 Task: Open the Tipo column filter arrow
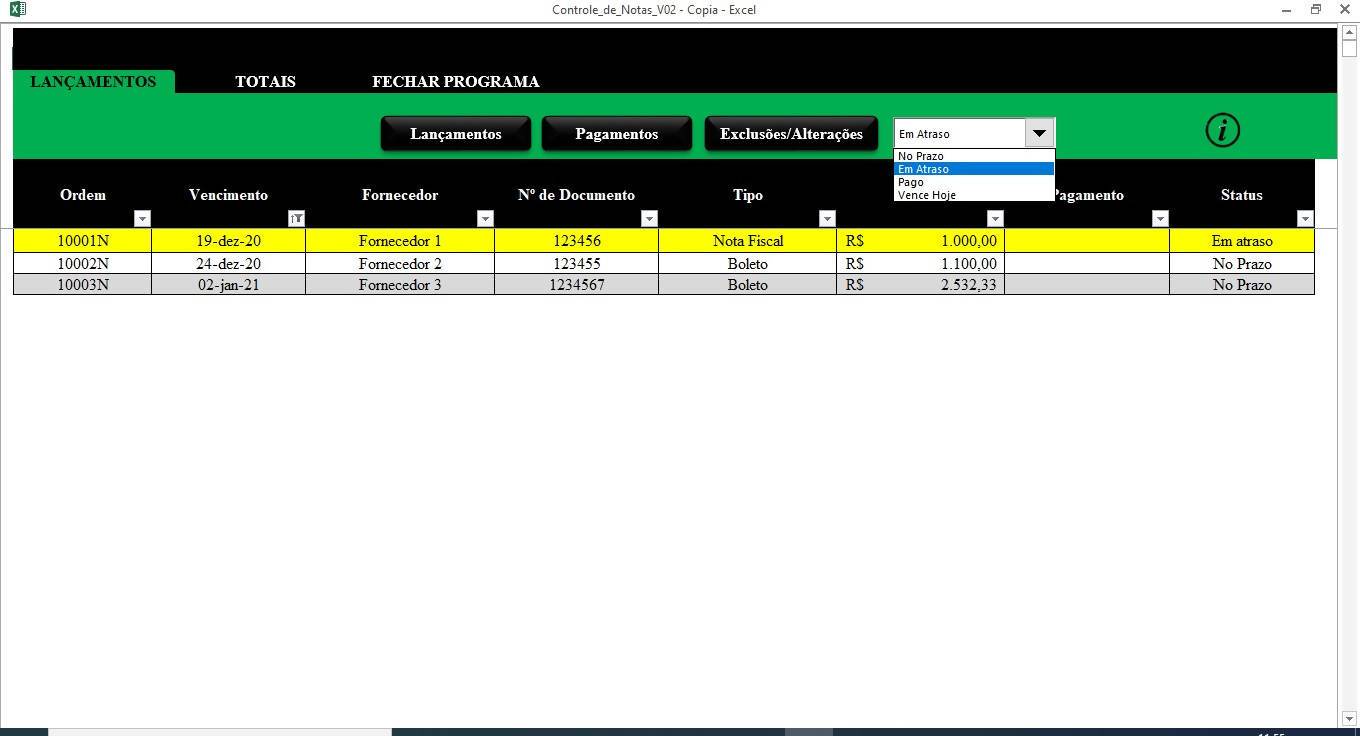[x=827, y=218]
